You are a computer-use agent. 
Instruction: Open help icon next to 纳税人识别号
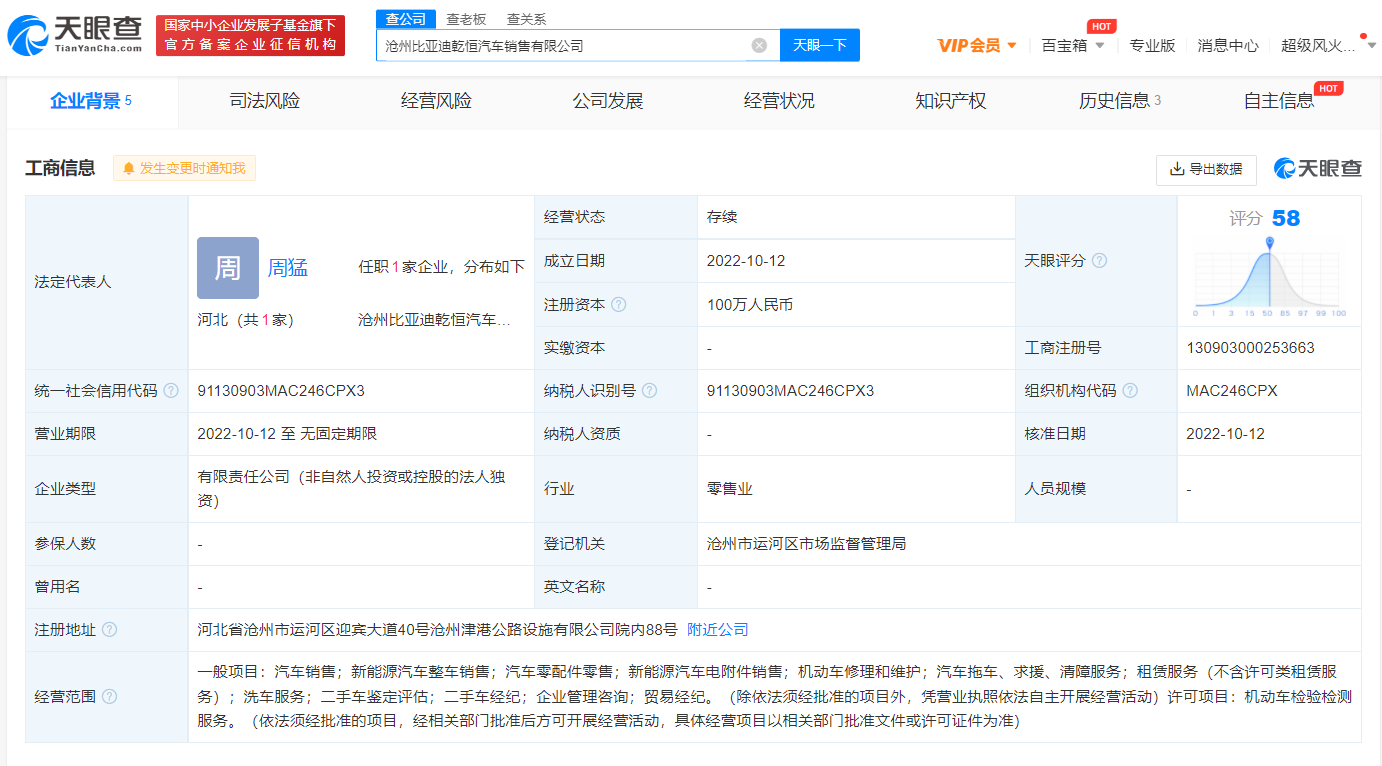(x=649, y=391)
